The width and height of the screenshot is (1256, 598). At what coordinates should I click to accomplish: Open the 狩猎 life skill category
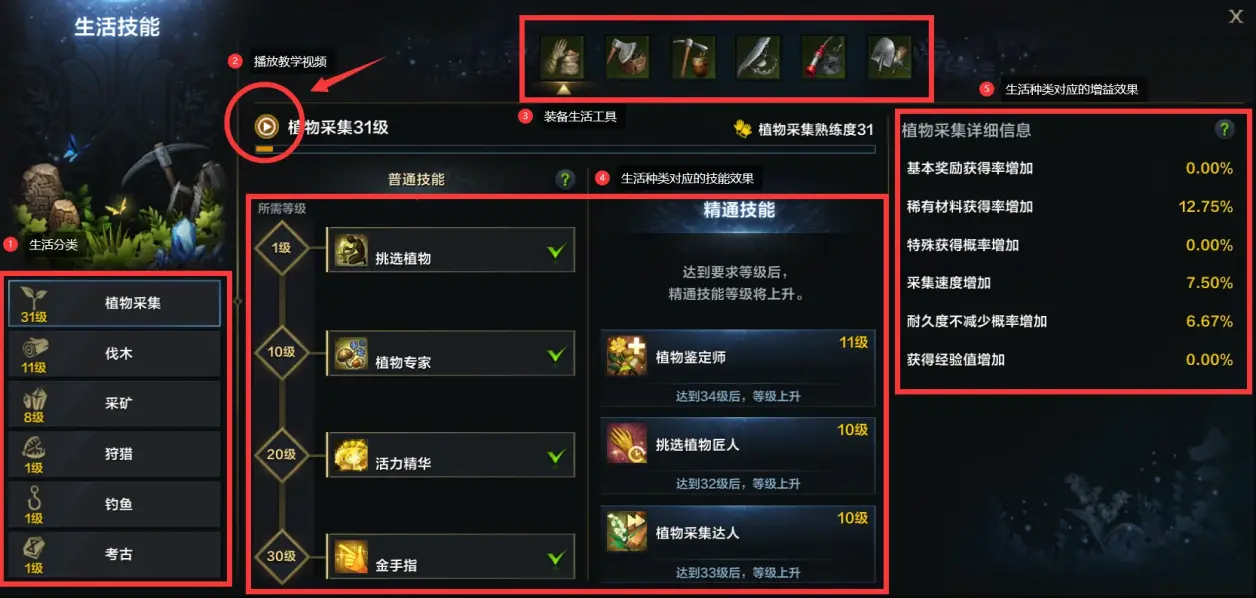[x=114, y=453]
